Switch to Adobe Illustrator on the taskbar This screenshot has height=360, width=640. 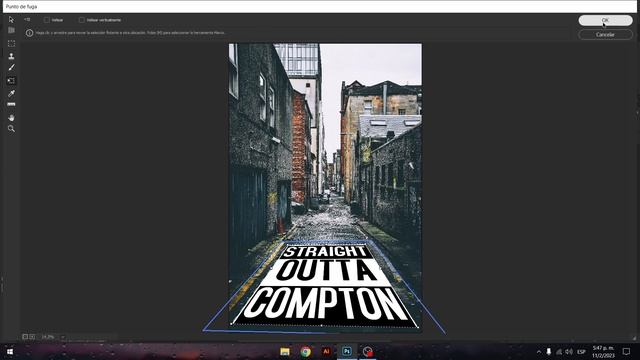(x=326, y=351)
